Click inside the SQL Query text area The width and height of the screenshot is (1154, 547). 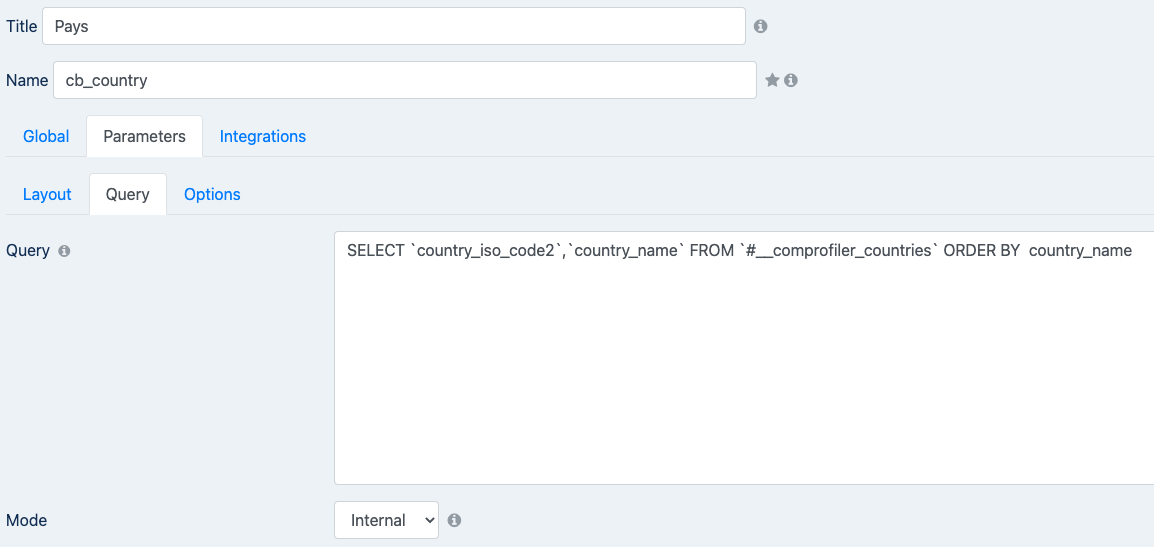(744, 359)
